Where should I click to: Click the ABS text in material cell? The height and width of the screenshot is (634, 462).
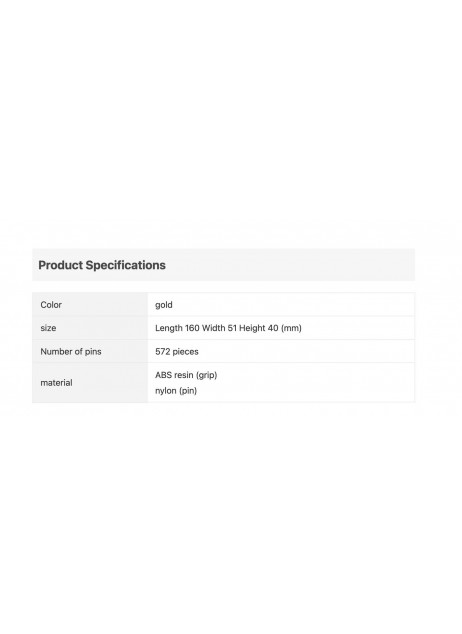coord(164,375)
